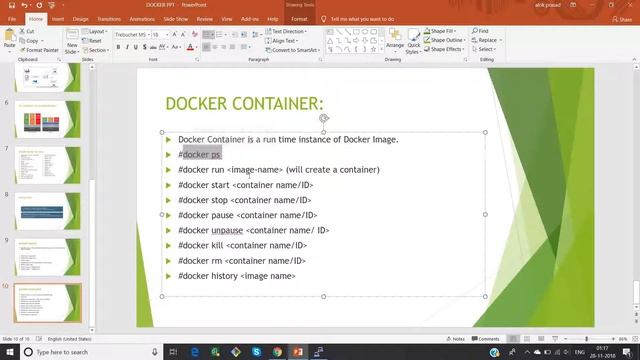Open Chrome from the taskbar

coord(277,352)
